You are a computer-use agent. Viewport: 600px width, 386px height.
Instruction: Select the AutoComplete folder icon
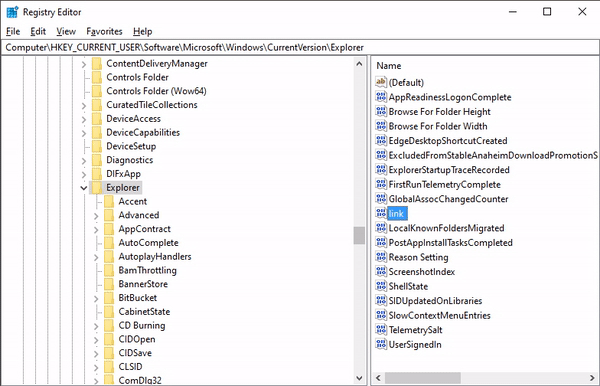click(x=109, y=243)
